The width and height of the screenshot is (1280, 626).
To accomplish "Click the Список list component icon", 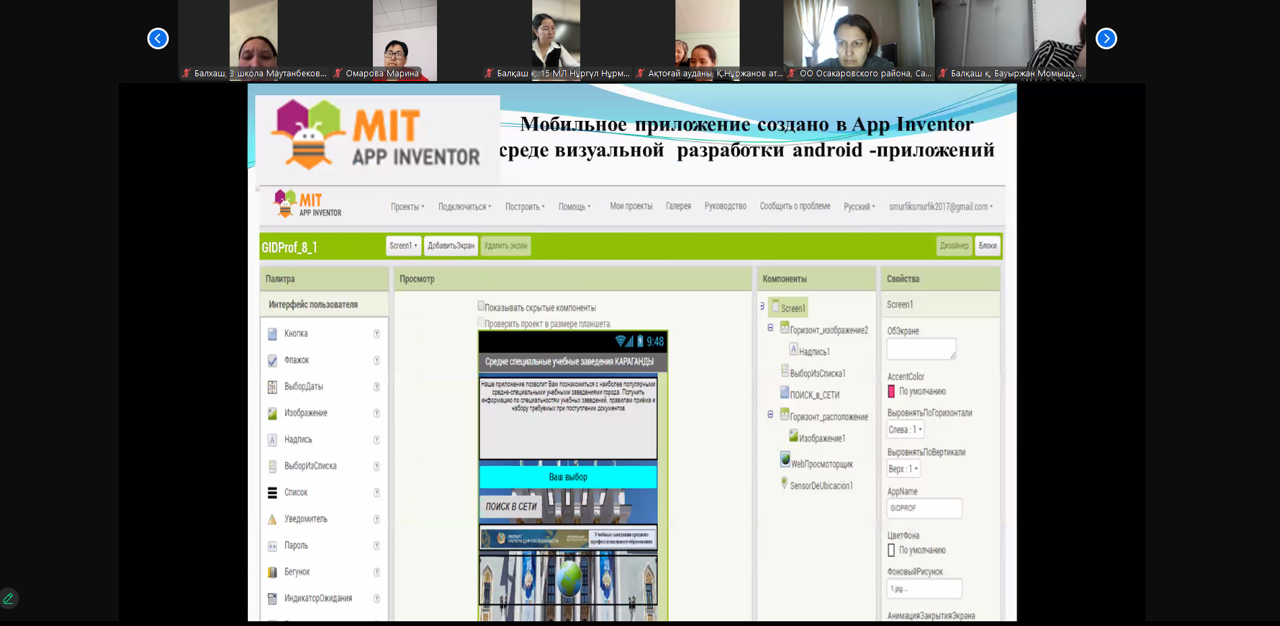I will click(x=272, y=493).
